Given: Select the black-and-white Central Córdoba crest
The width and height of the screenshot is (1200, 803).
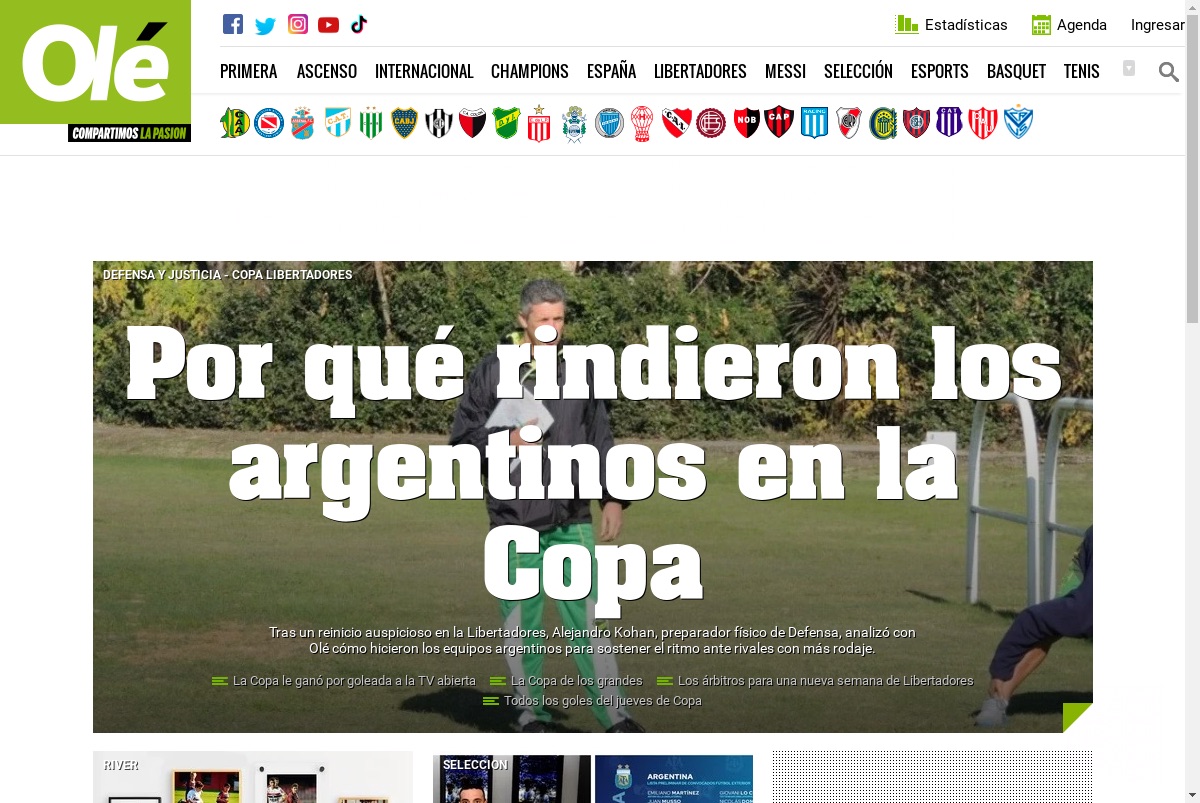Looking at the screenshot, I should (439, 123).
